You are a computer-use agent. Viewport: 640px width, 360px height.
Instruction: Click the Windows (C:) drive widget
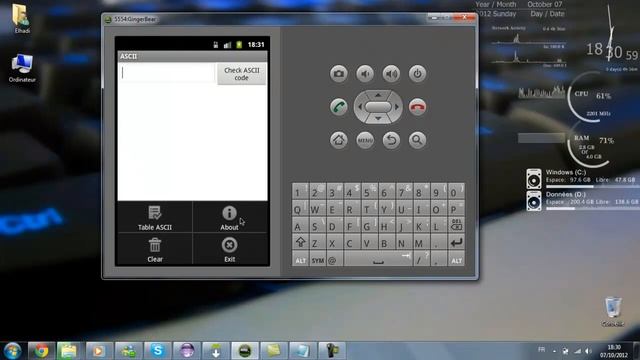(x=582, y=178)
